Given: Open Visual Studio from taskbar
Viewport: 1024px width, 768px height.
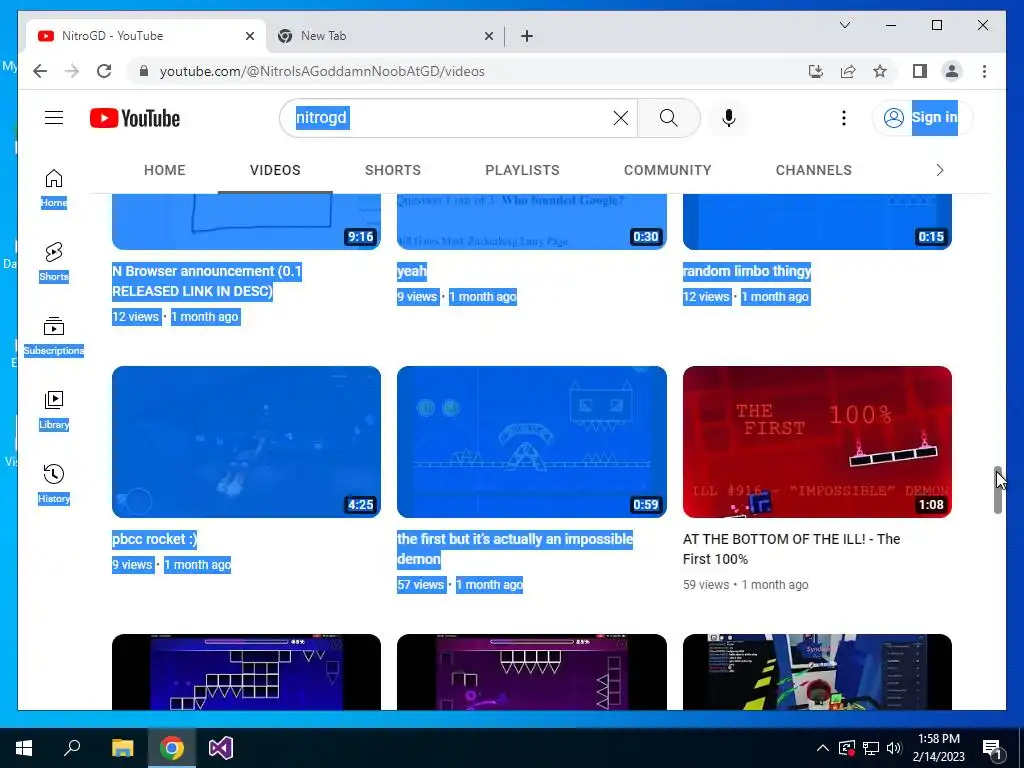Looking at the screenshot, I should click(x=221, y=748).
